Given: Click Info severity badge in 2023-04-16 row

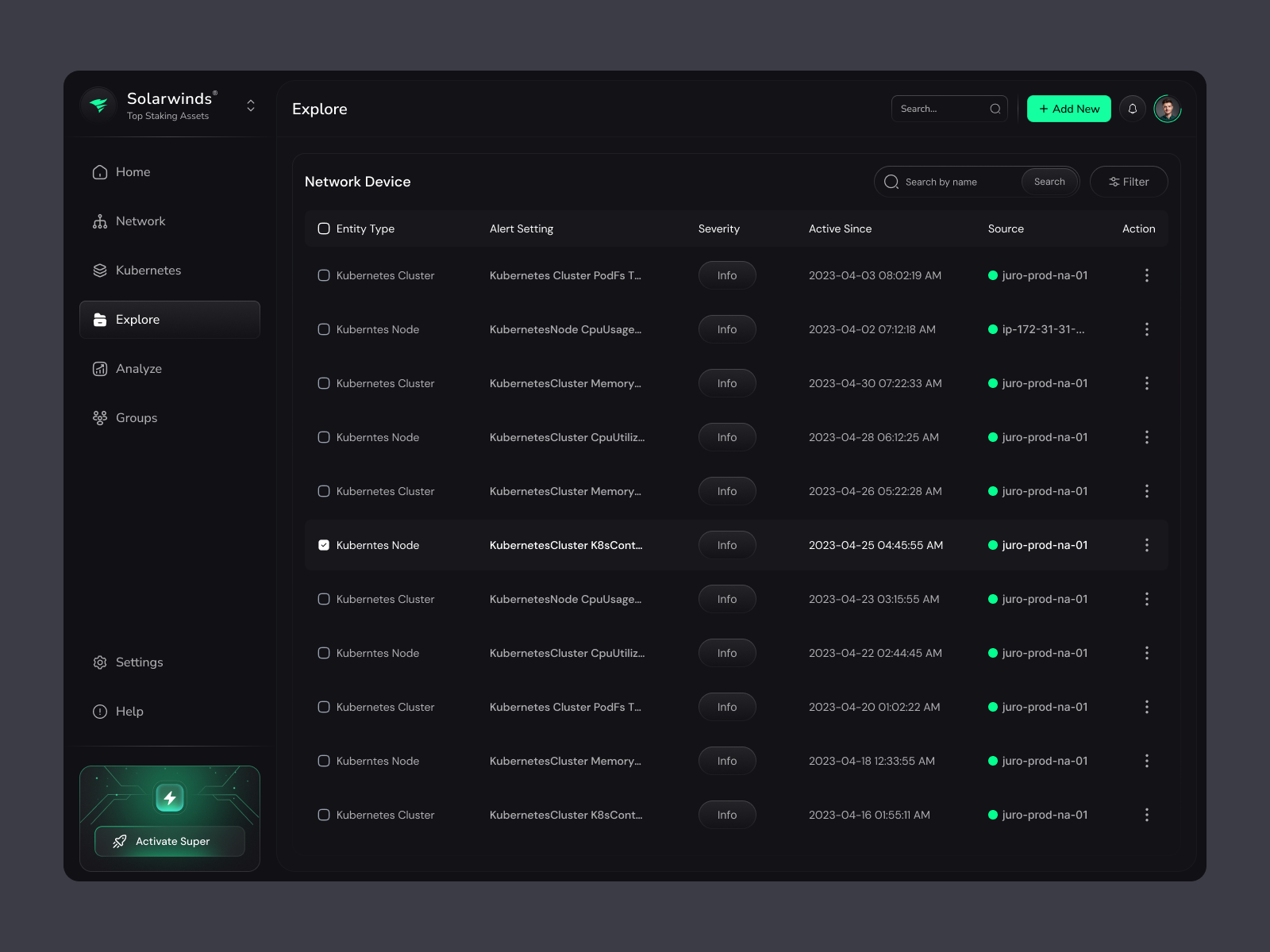Looking at the screenshot, I should [x=727, y=815].
